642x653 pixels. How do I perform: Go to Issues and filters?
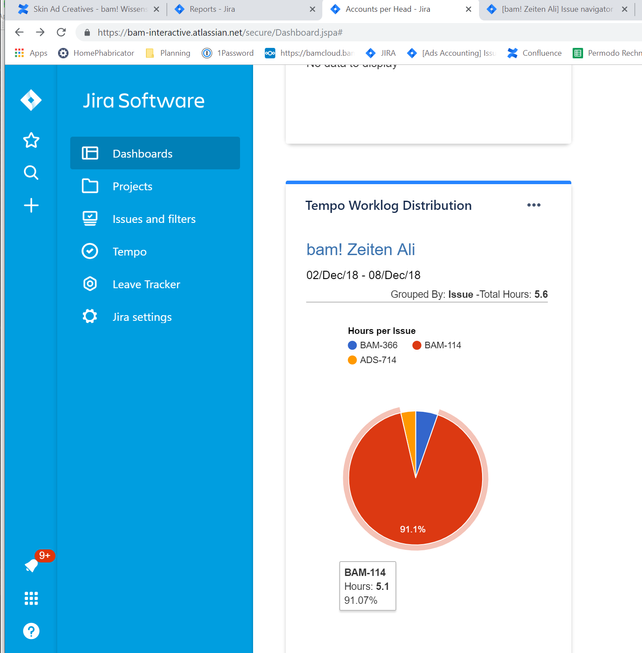(155, 219)
